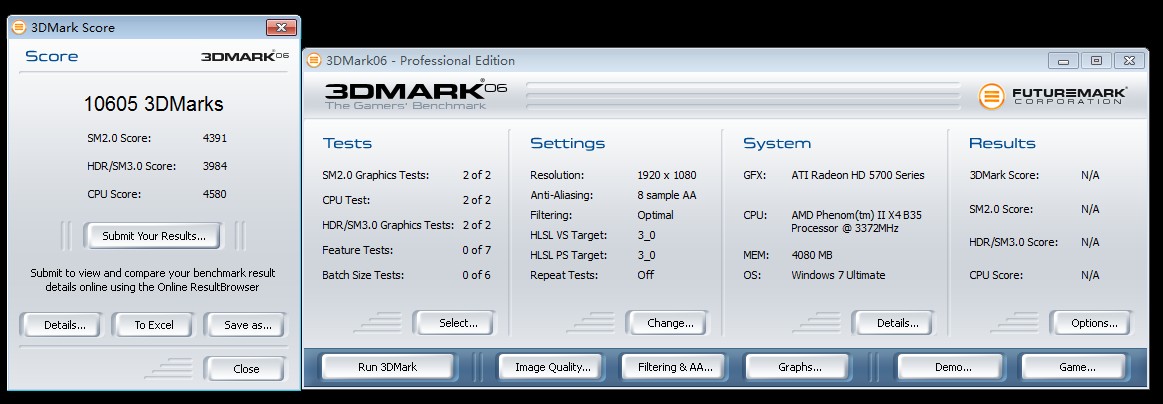The image size is (1163, 404).
Task: Click HDR/SM3.0 Score value 3984
Action: pos(214,166)
